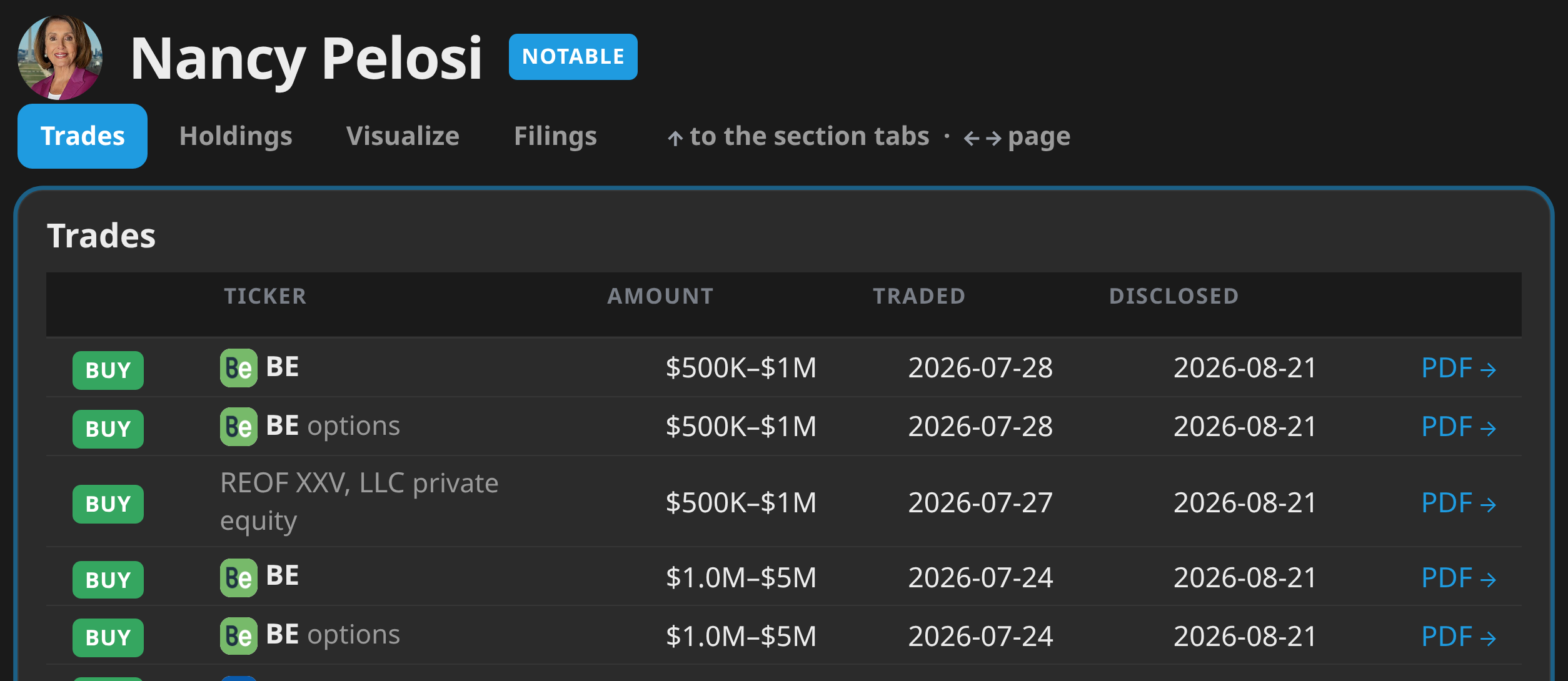The width and height of the screenshot is (1568, 681).
Task: Click the BE ticker traded 2026-07-28, non-options
Action: point(283,367)
